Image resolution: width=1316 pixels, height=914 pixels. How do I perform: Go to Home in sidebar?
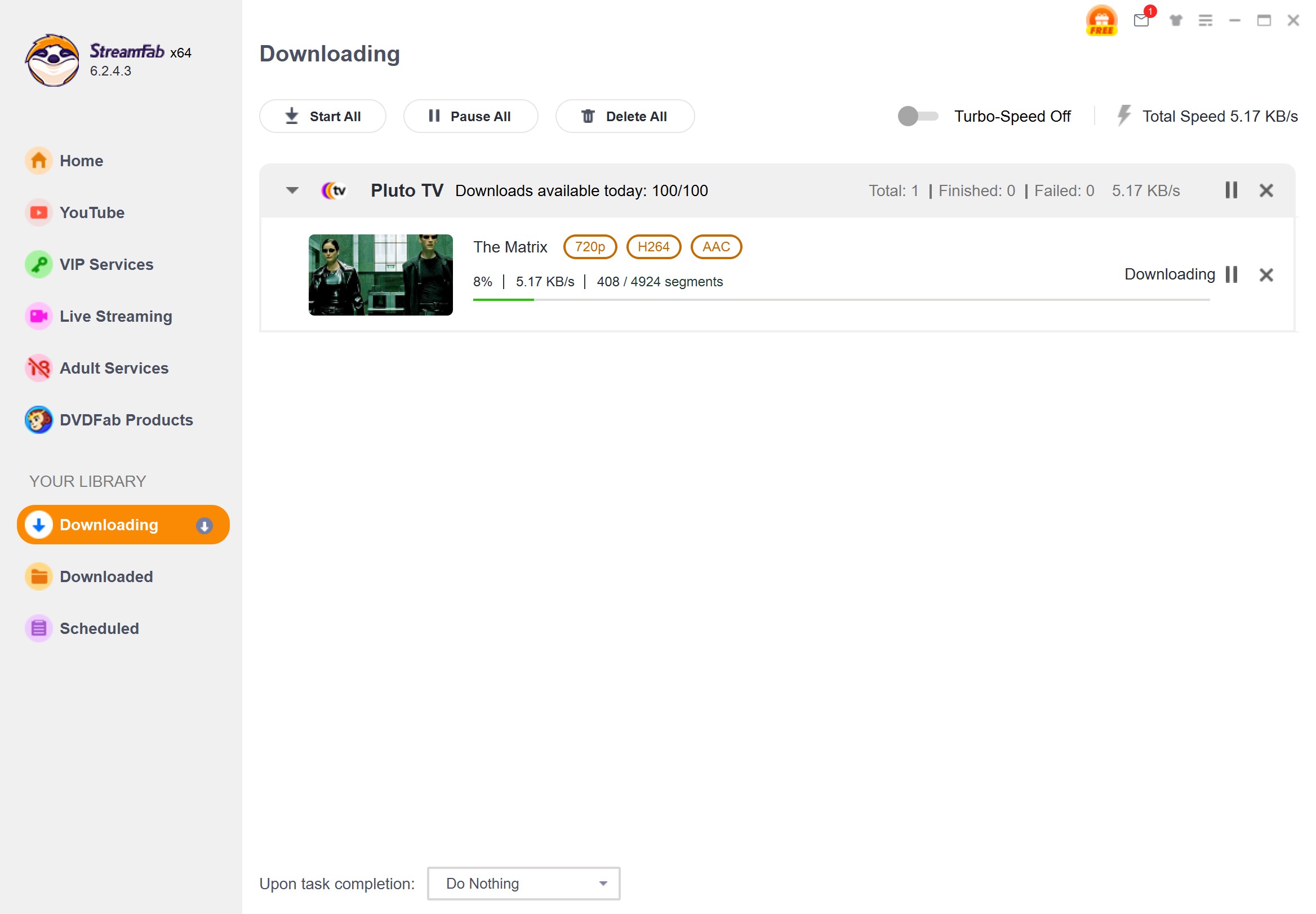81,161
